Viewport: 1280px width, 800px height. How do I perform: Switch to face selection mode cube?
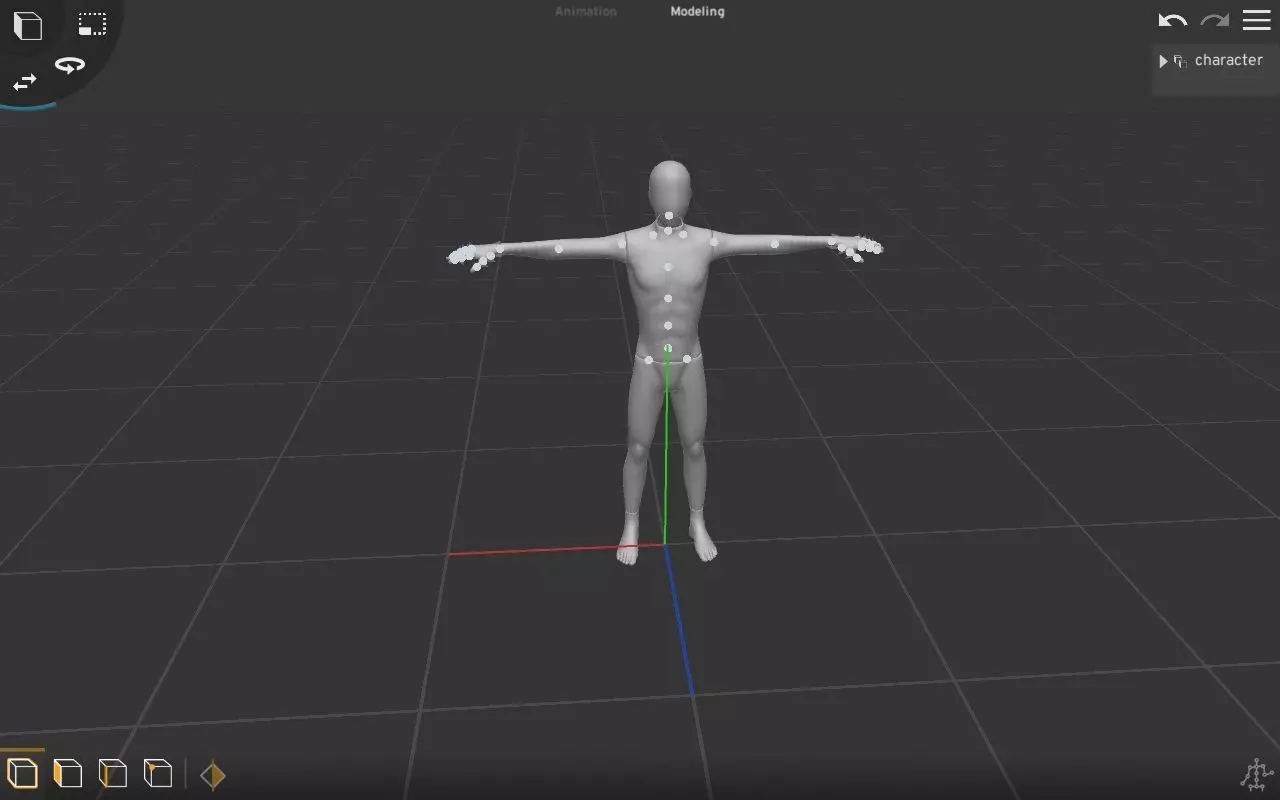click(x=67, y=773)
